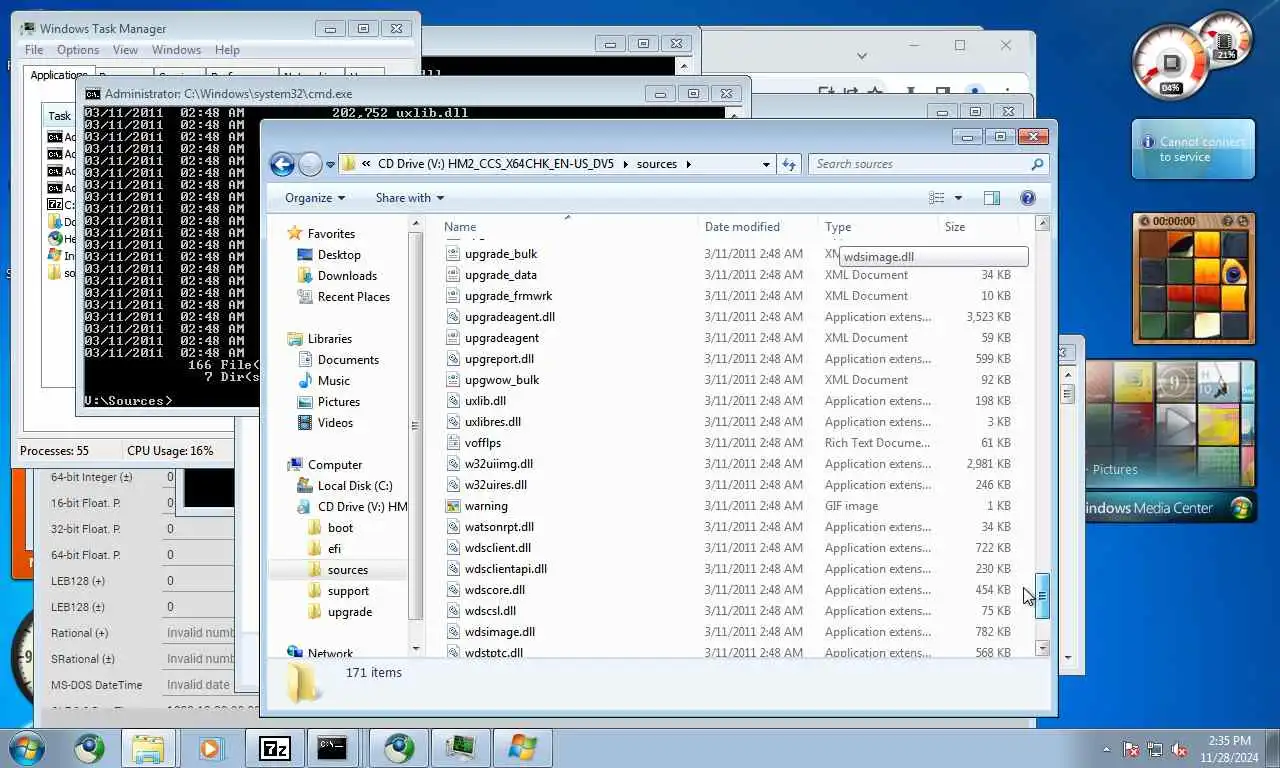
Task: Click the Windows Start orb
Action: click(x=26, y=747)
